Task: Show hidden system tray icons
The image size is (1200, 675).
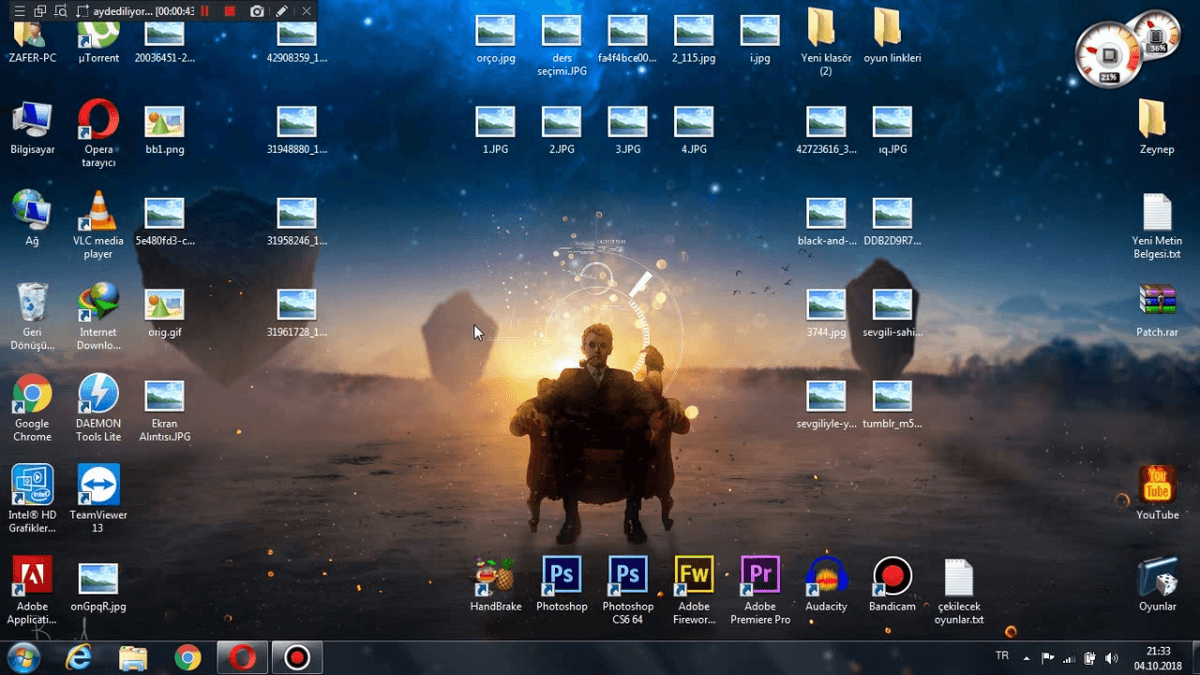Action: tap(1026, 658)
